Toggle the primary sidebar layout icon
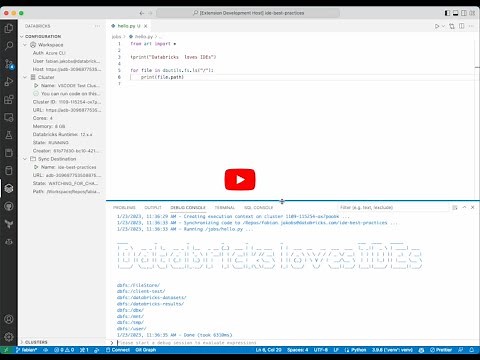The image size is (480, 360). coord(447,13)
